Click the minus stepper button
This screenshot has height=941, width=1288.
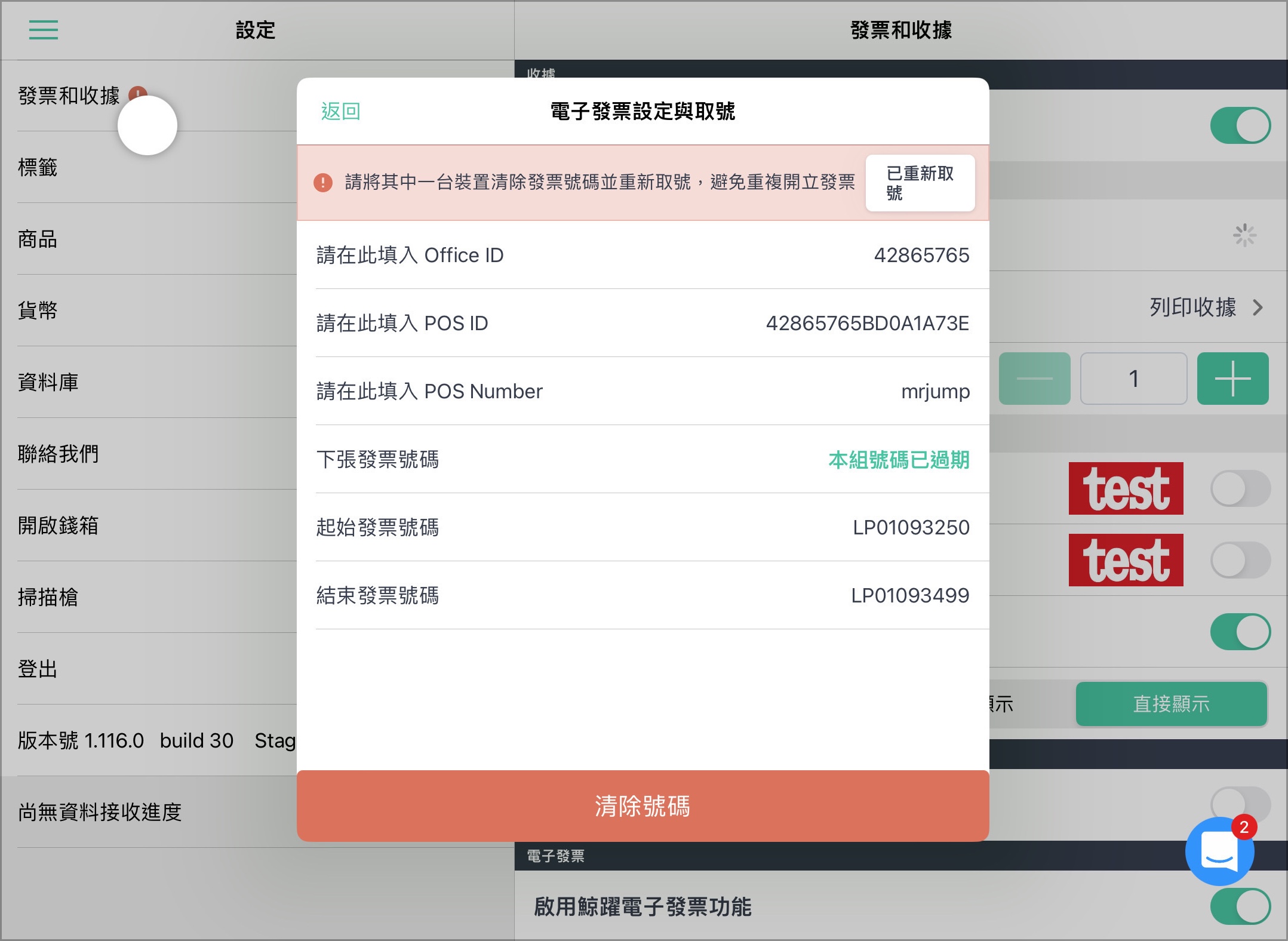pyautogui.click(x=1035, y=379)
